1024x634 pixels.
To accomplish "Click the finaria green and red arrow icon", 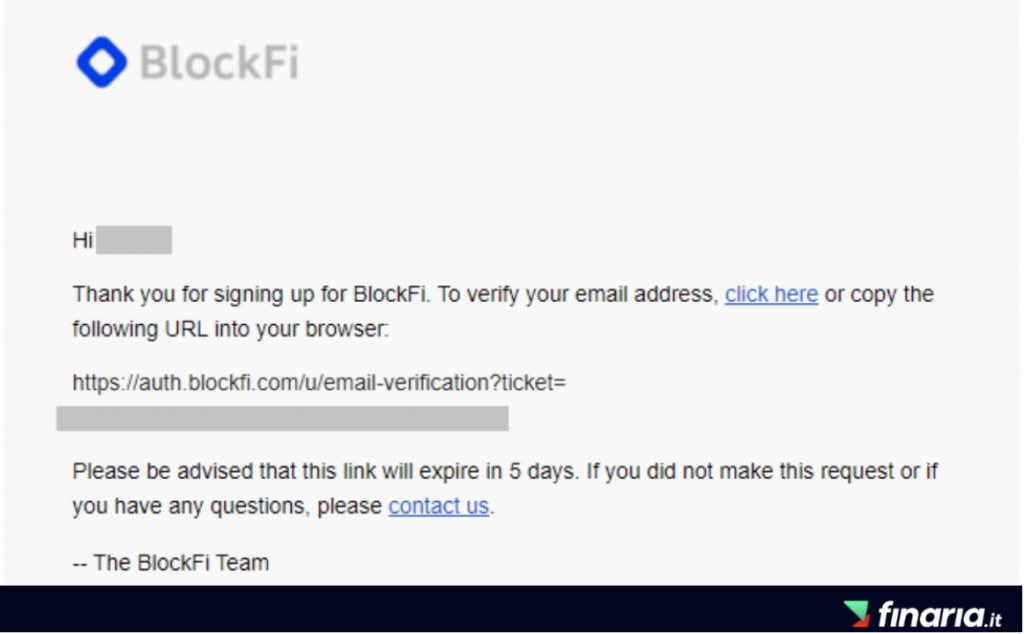I will (x=857, y=614).
